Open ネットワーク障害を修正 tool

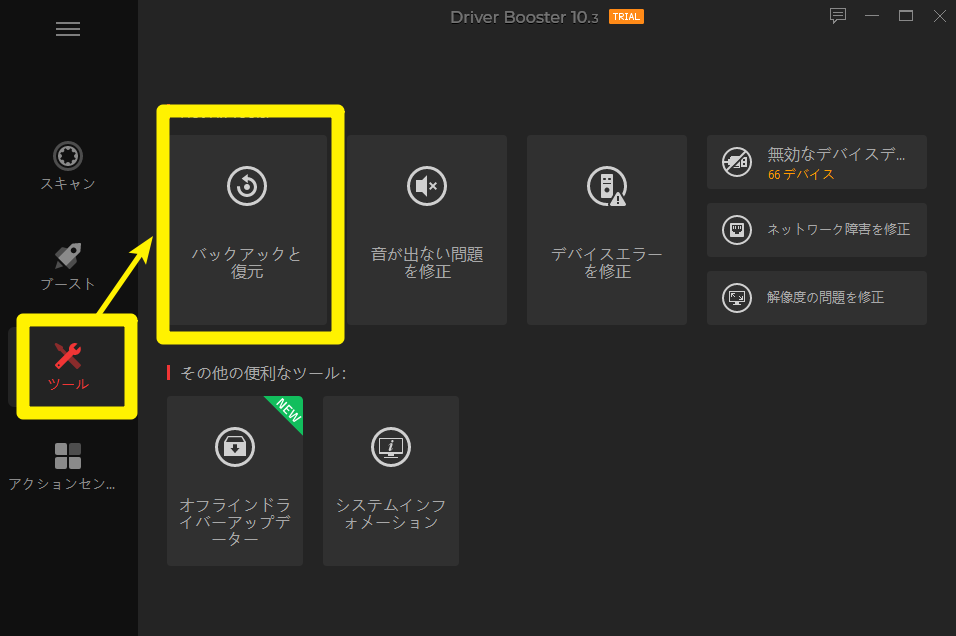pos(816,230)
